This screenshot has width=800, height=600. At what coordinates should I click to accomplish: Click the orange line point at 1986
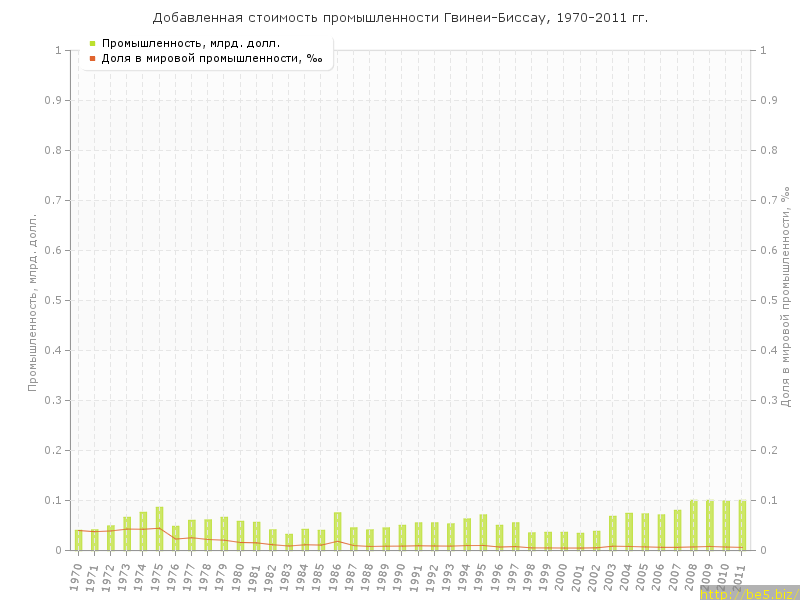pyautogui.click(x=338, y=541)
